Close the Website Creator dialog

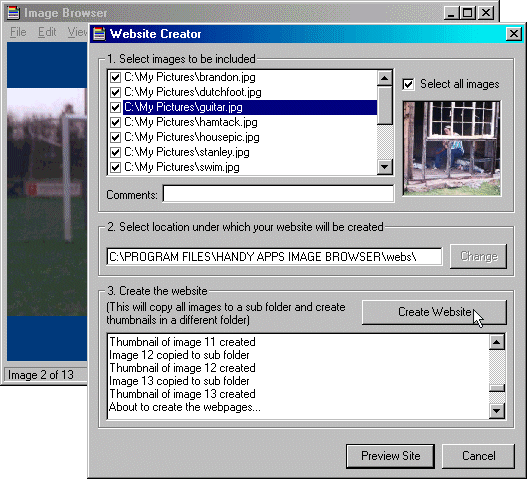pos(514,34)
